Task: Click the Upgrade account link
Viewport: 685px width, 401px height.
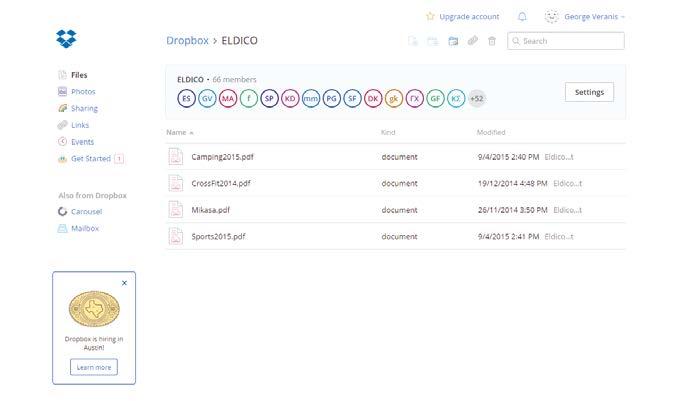Action: pyautogui.click(x=469, y=17)
